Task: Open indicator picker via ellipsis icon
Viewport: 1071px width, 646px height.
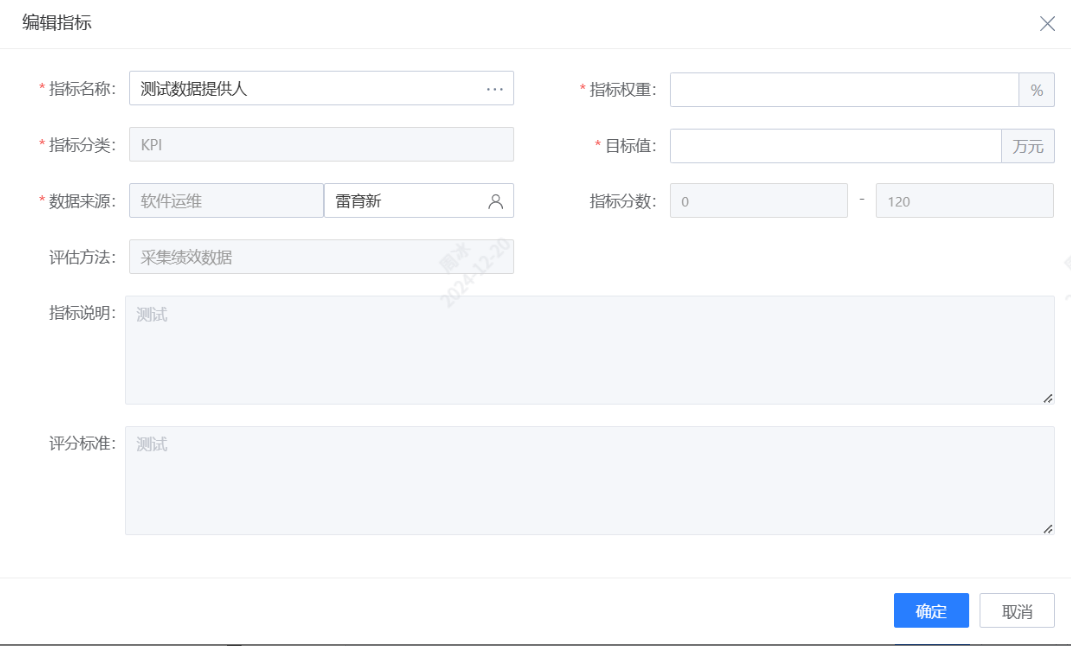Action: [495, 89]
